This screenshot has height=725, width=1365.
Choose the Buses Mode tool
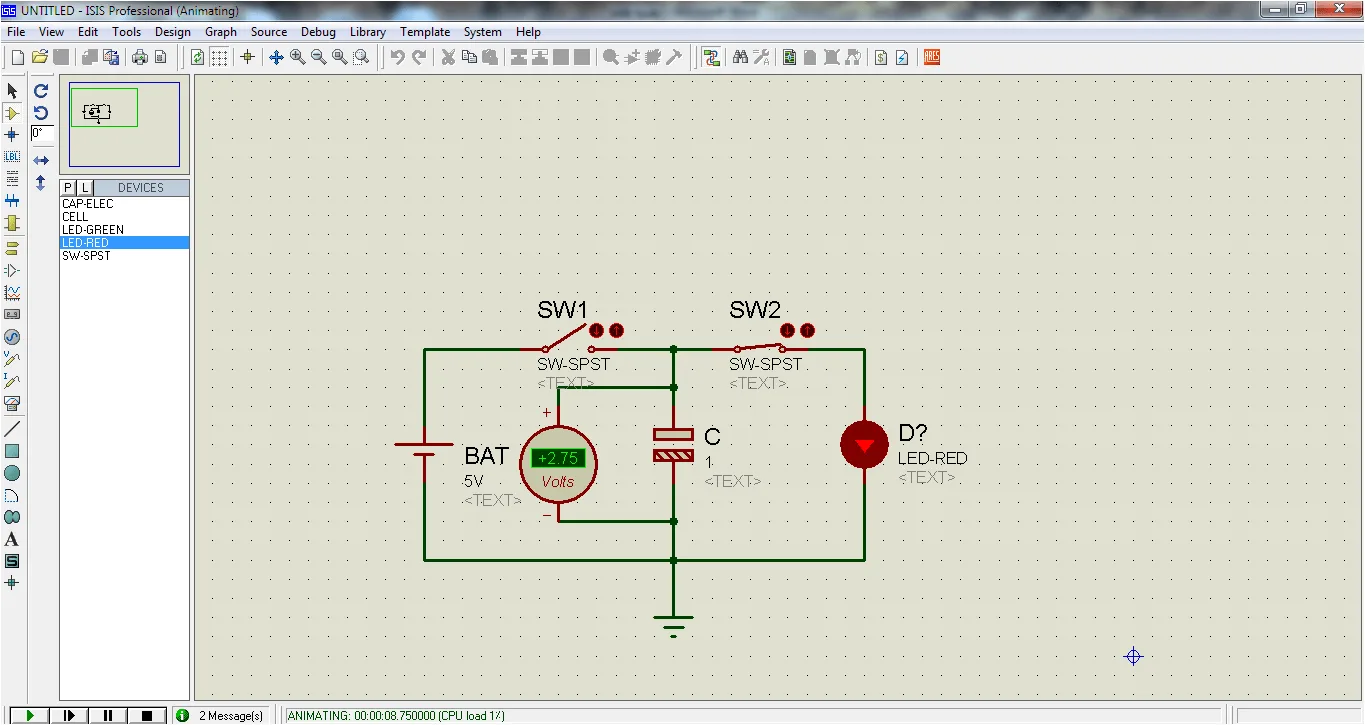coord(12,201)
